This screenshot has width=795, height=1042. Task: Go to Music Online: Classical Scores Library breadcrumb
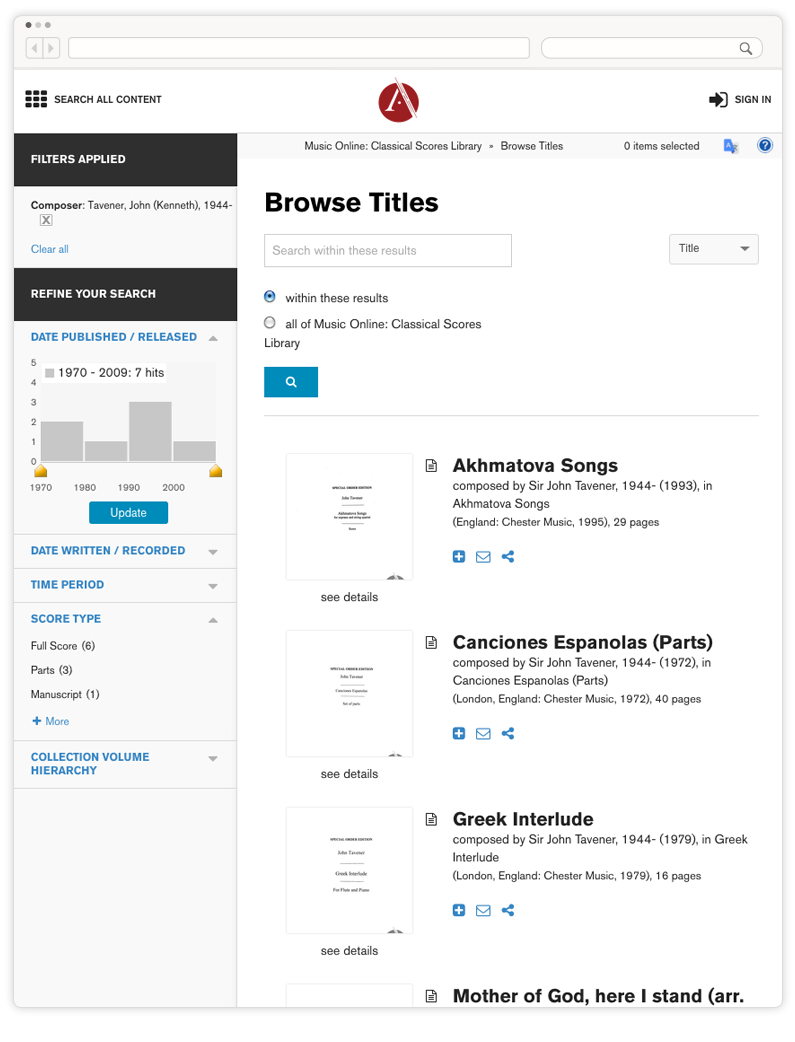coord(393,146)
